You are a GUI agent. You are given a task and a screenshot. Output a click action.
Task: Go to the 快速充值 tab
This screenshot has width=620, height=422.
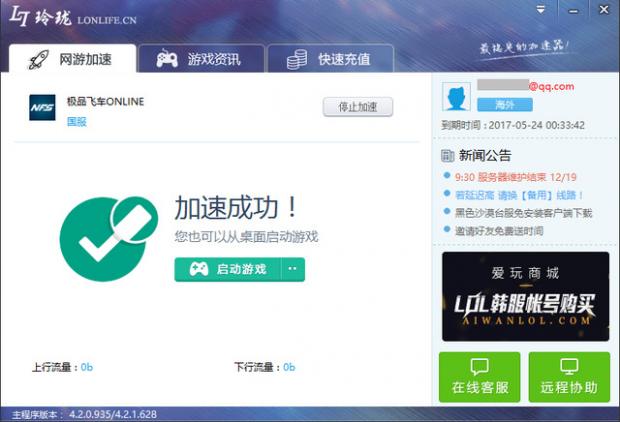330,59
